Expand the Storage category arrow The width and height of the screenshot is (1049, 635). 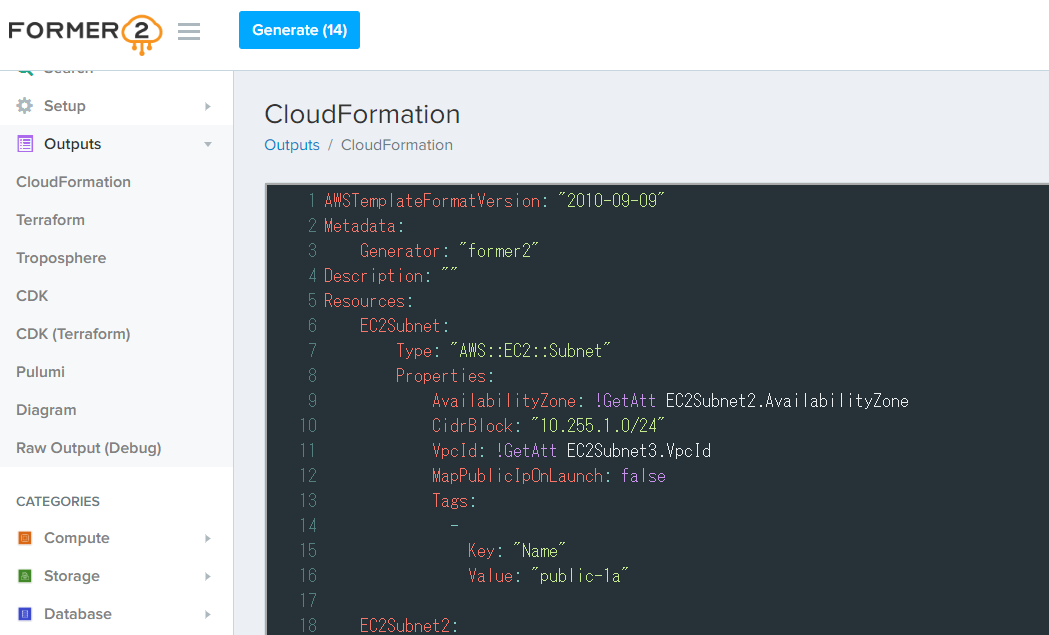pos(208,576)
